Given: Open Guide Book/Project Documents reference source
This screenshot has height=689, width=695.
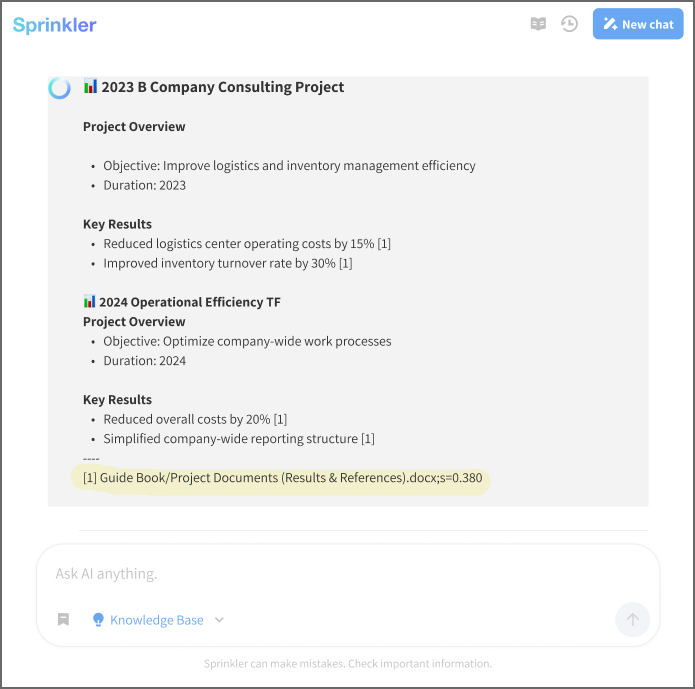Looking at the screenshot, I should [282, 478].
